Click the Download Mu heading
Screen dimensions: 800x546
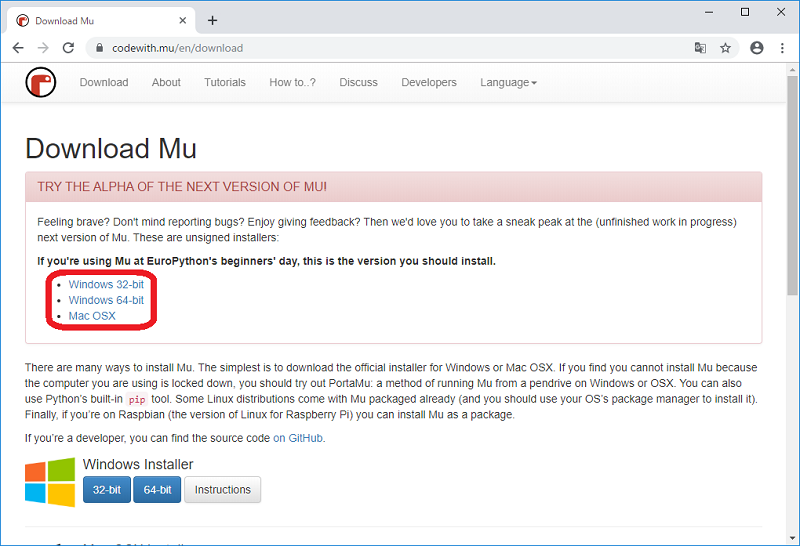111,148
